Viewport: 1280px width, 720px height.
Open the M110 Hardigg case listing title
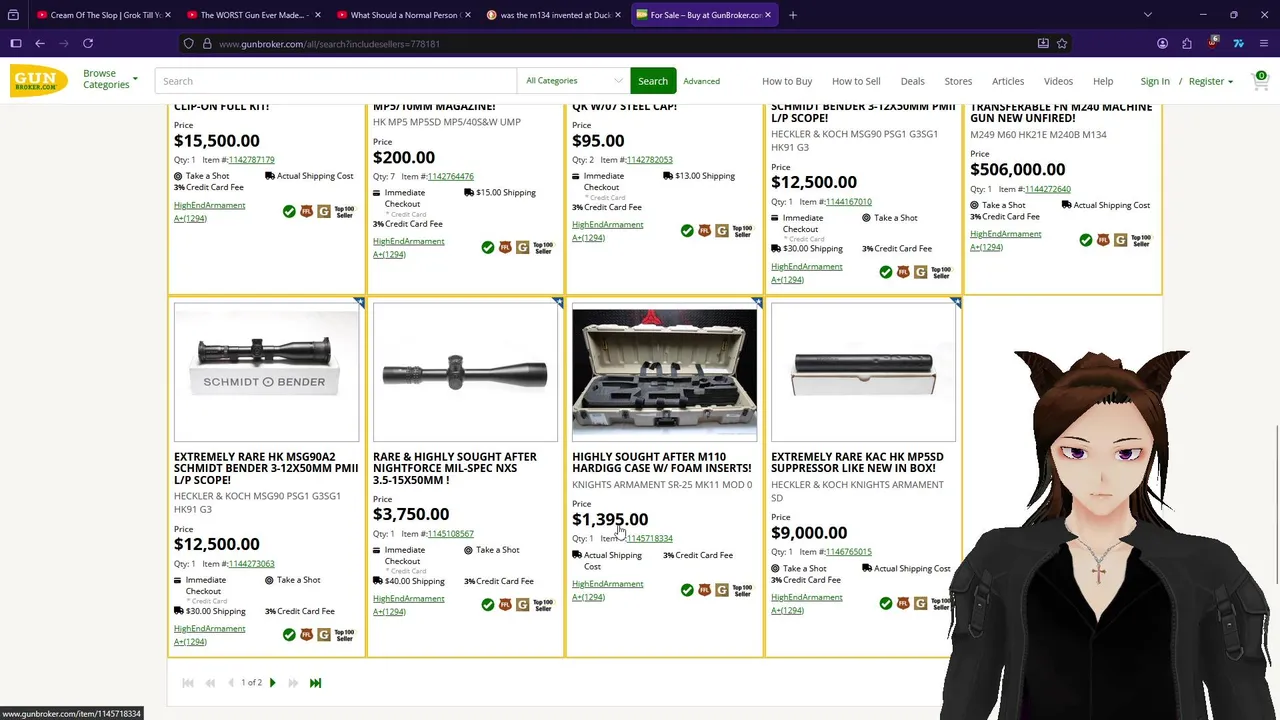(x=662, y=462)
